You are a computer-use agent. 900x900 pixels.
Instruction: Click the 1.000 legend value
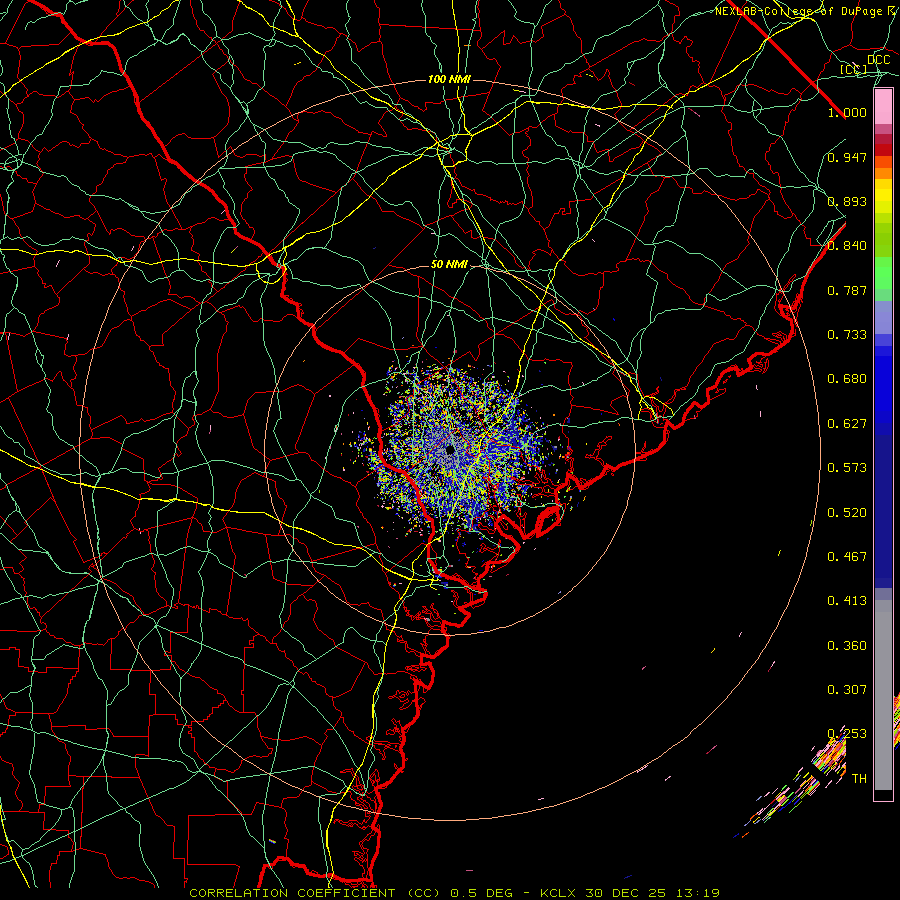[x=847, y=112]
